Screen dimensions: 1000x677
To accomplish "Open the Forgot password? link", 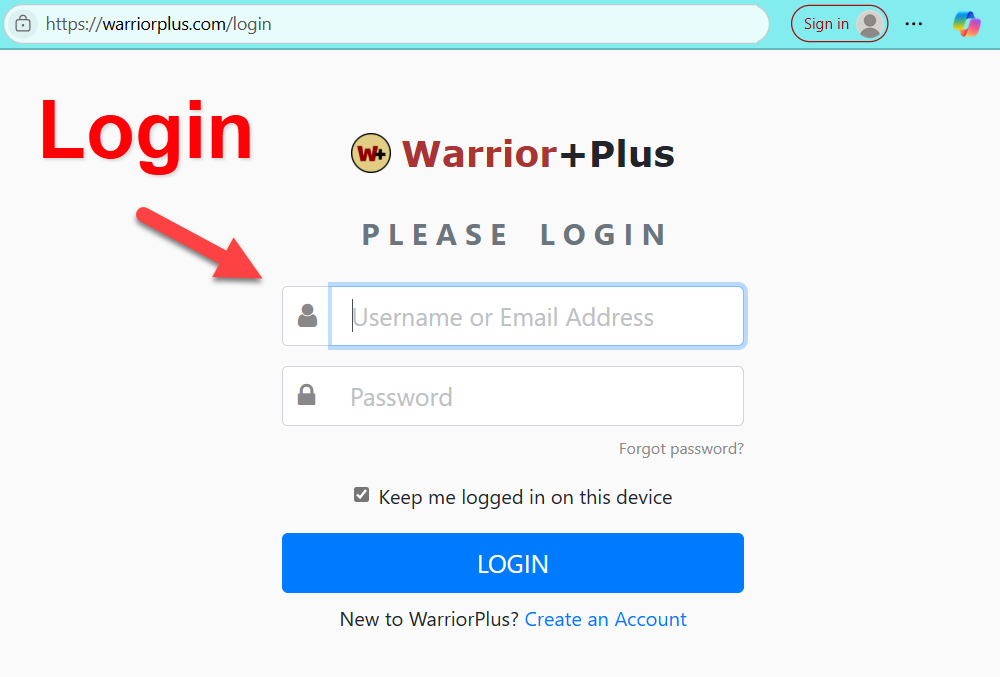I will click(681, 449).
